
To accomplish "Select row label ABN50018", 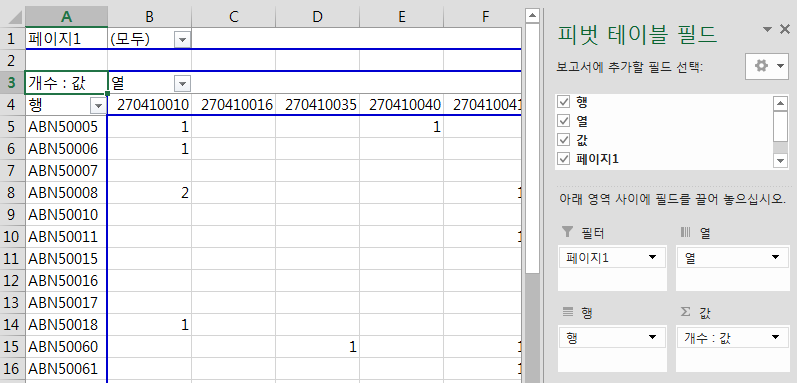I will [66, 325].
